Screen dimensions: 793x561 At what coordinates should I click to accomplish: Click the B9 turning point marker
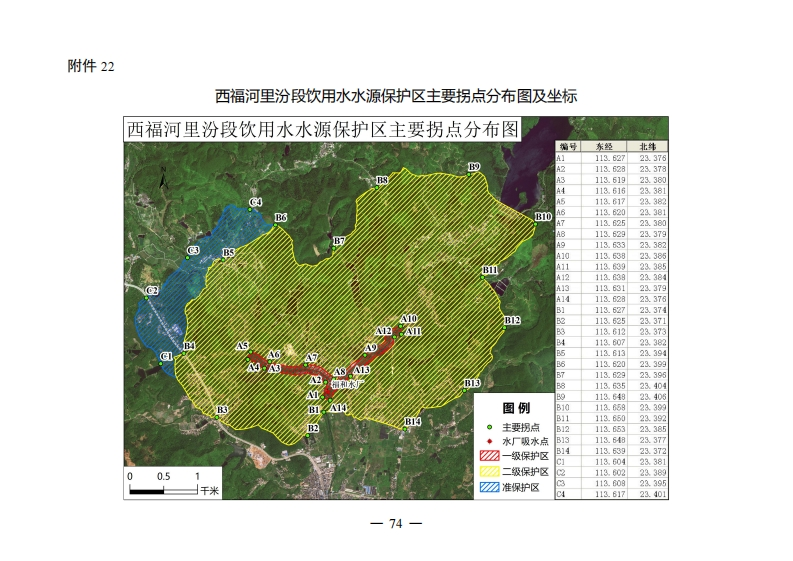click(467, 172)
